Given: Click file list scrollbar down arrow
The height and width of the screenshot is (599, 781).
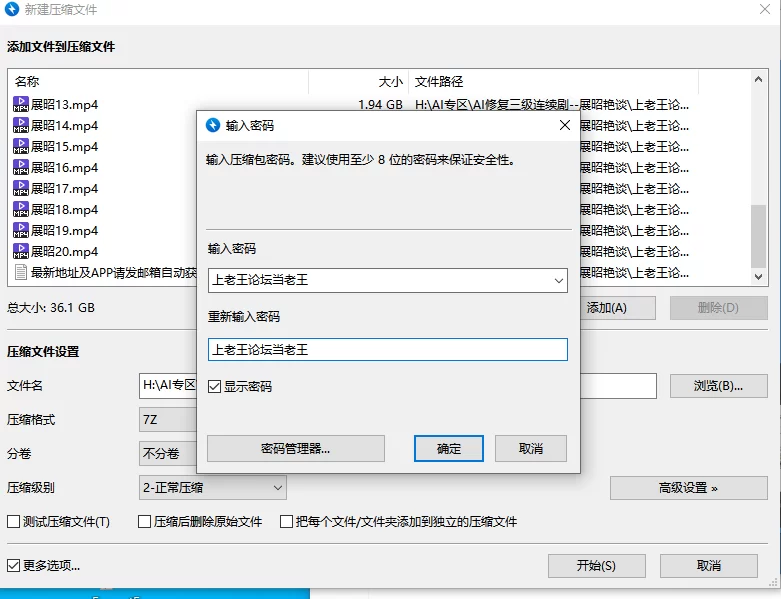Looking at the screenshot, I should pos(758,277).
